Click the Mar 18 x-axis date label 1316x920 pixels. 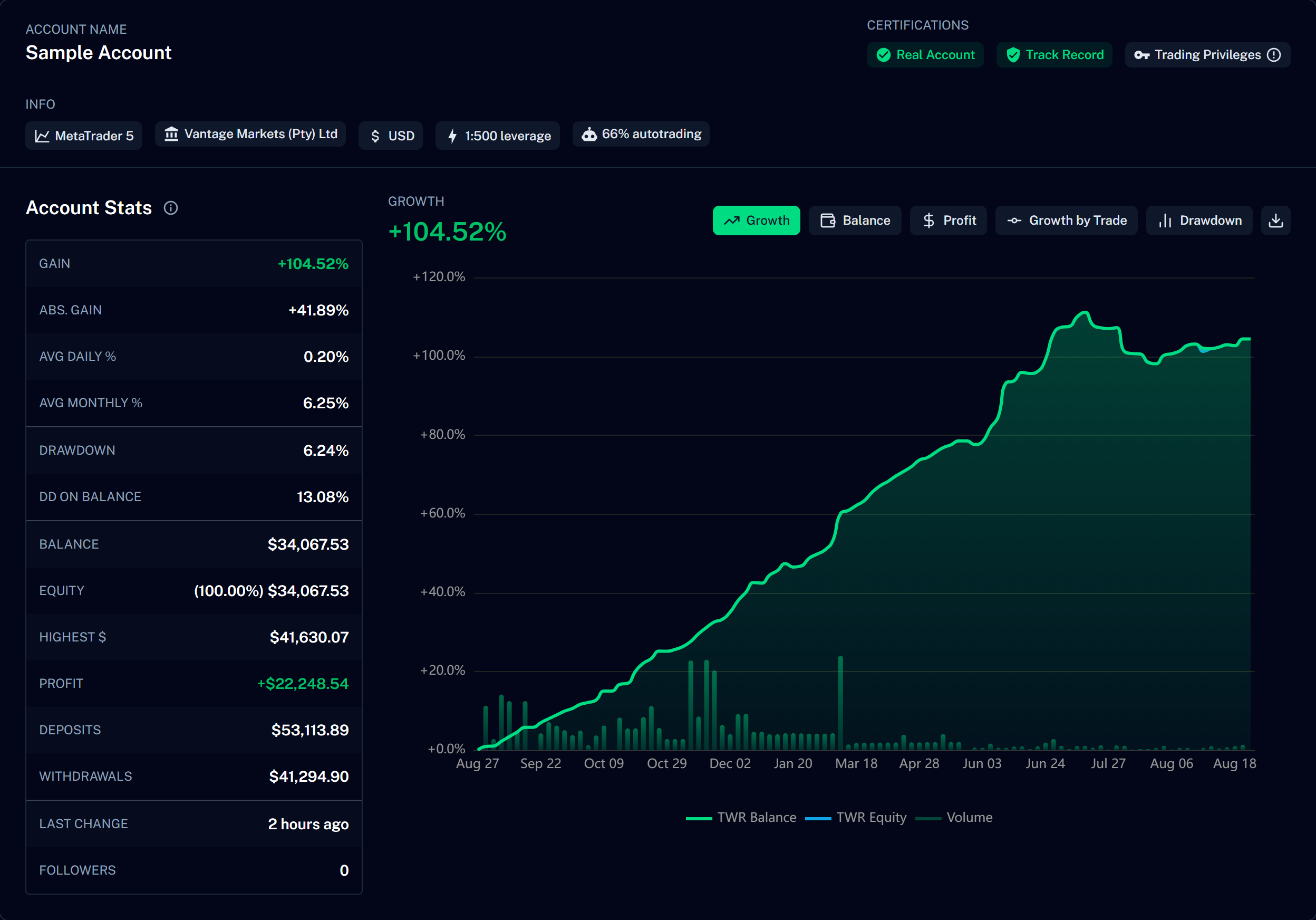856,764
